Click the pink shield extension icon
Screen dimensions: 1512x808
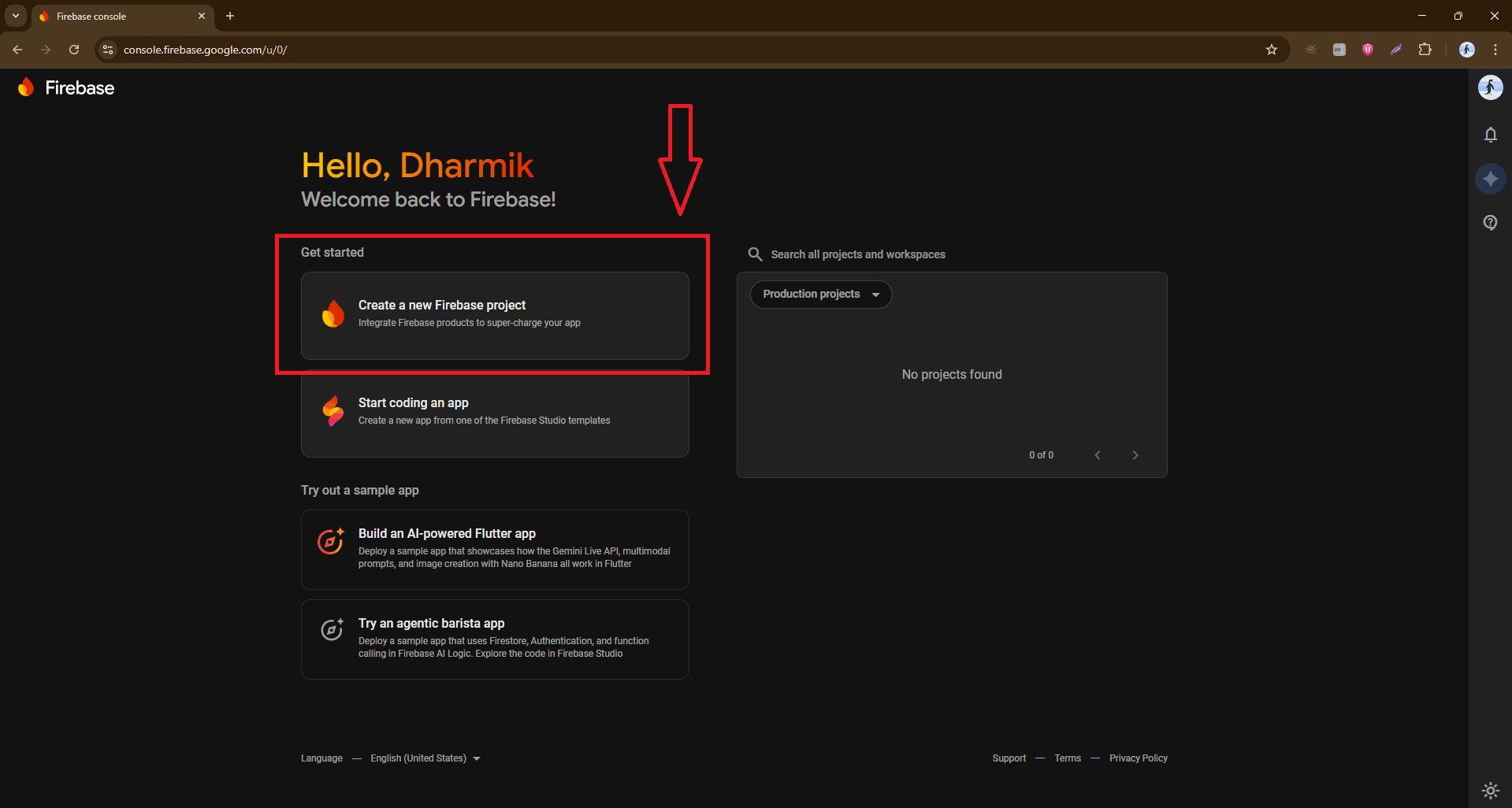coord(1368,50)
